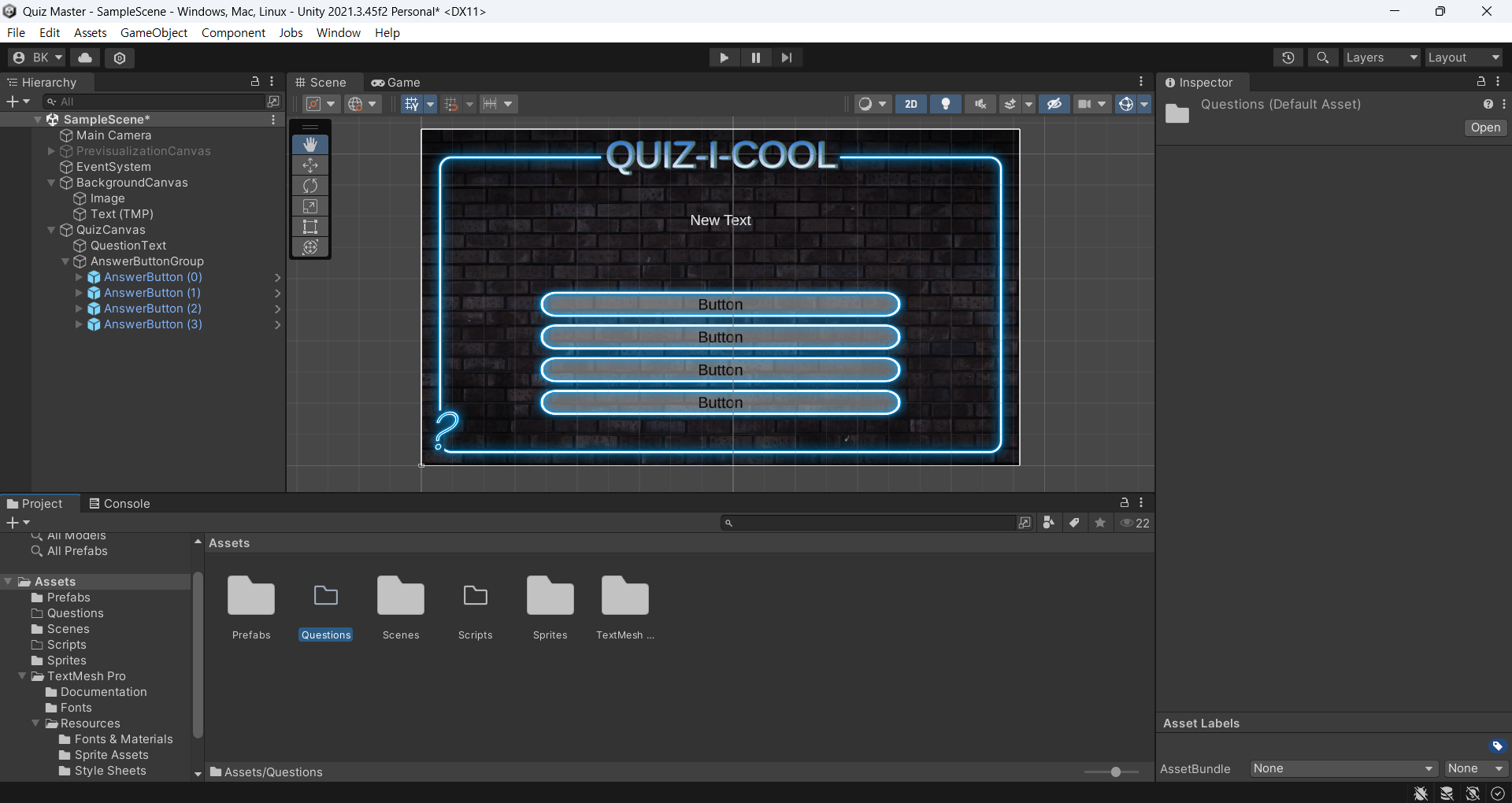The width and height of the screenshot is (1512, 803).
Task: Select the Rect tool
Action: point(310,227)
